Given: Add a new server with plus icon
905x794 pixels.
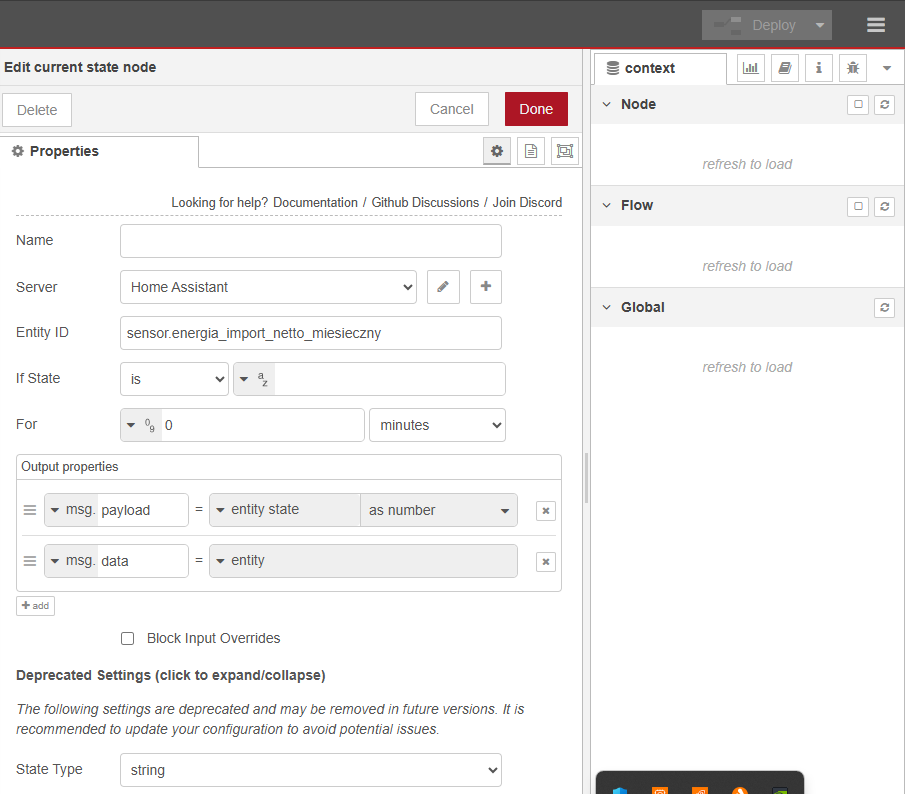Looking at the screenshot, I should 486,287.
